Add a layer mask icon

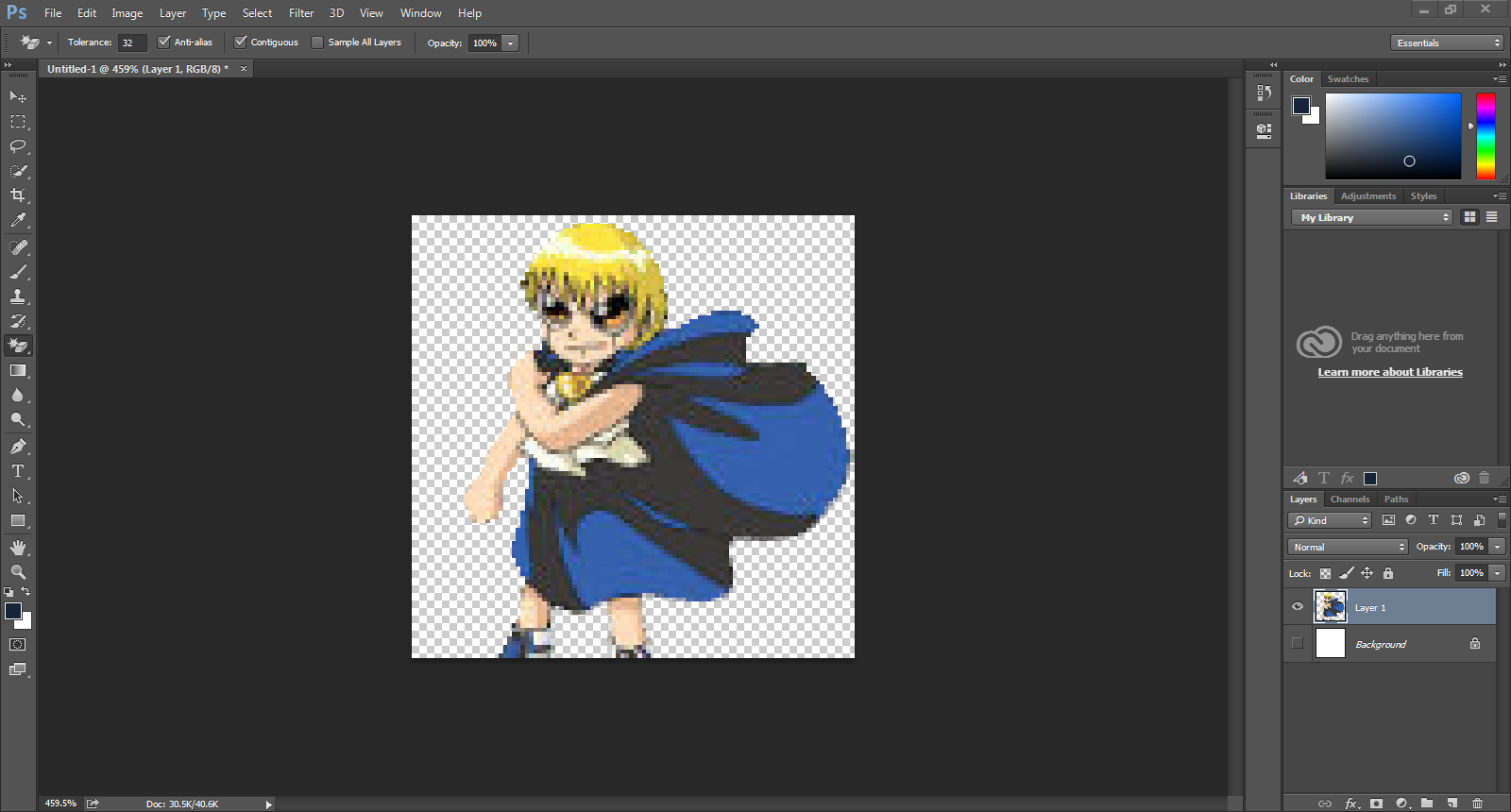1377,804
